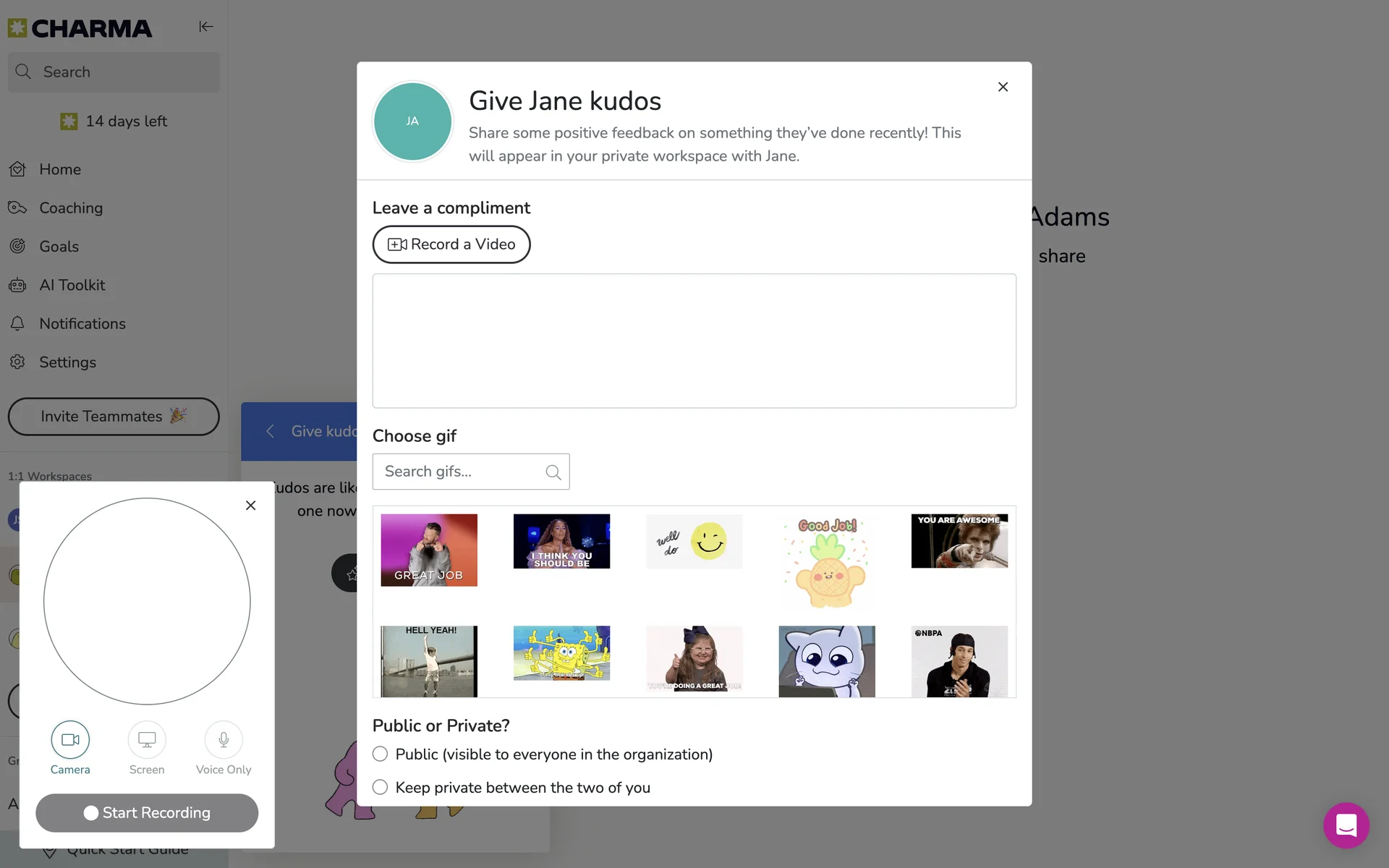Collapse the sidebar with the arrow icon
1389x868 pixels.
coord(205,27)
